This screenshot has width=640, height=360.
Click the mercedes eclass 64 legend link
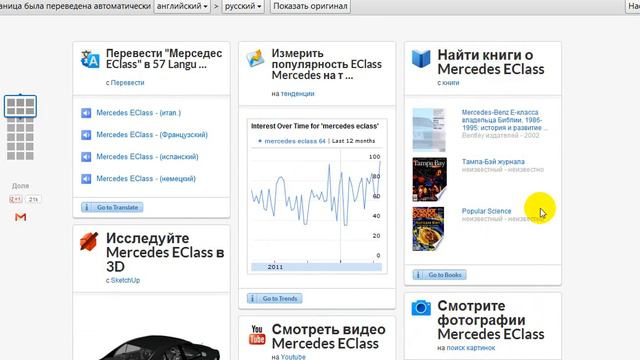[295, 141]
